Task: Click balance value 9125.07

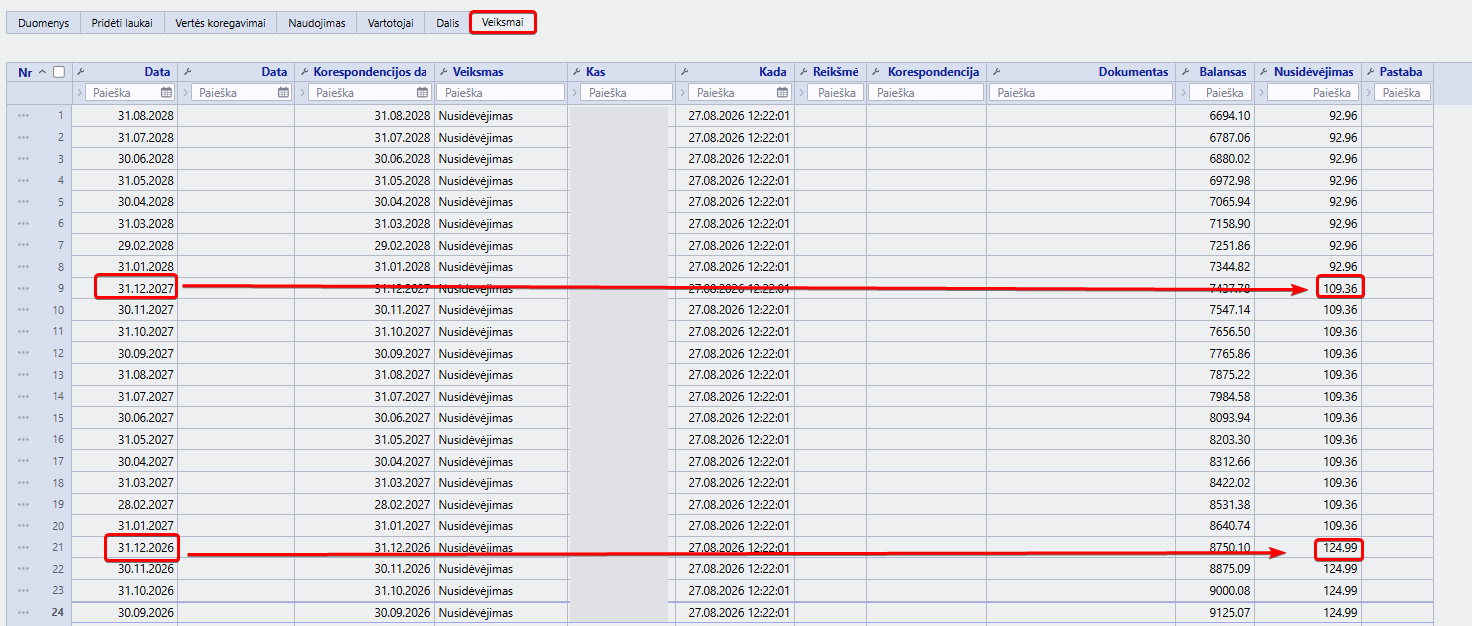Action: (x=1229, y=613)
